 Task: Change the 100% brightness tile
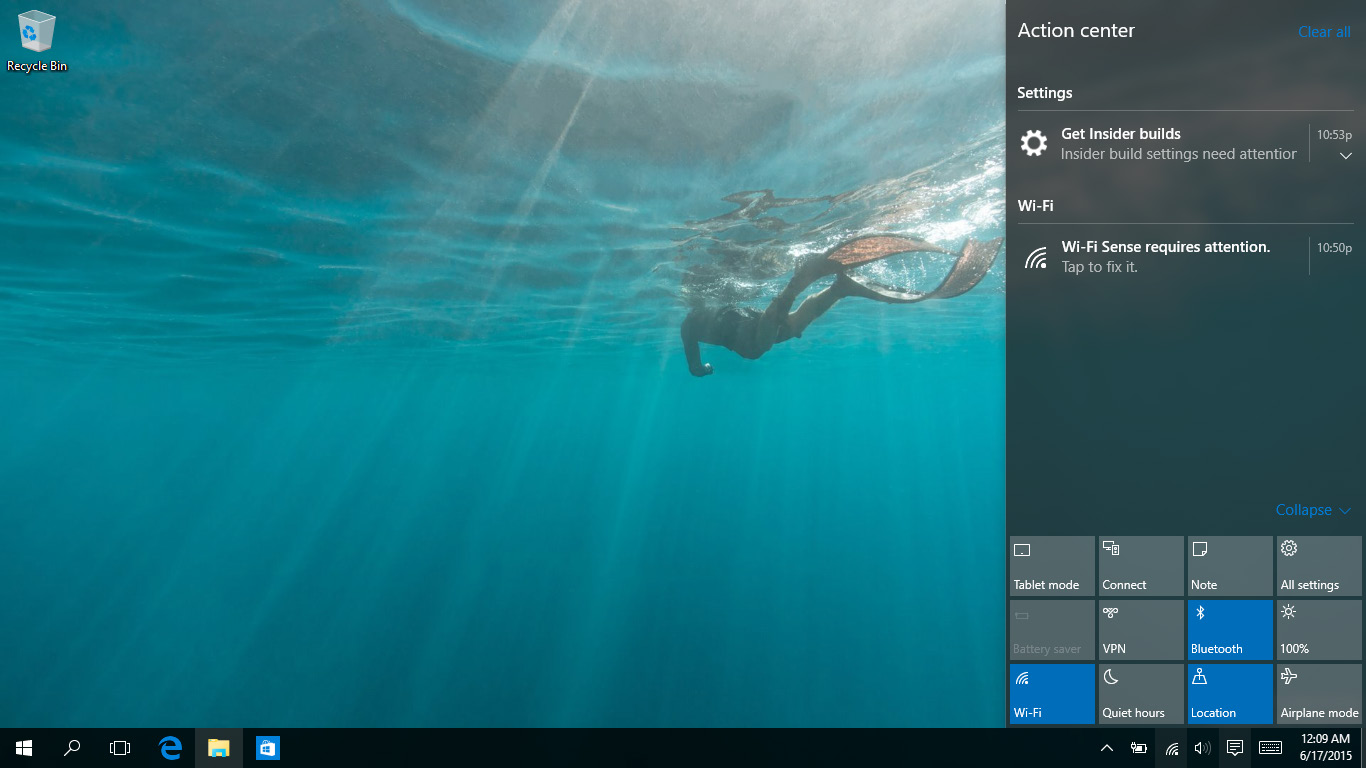(x=1319, y=630)
